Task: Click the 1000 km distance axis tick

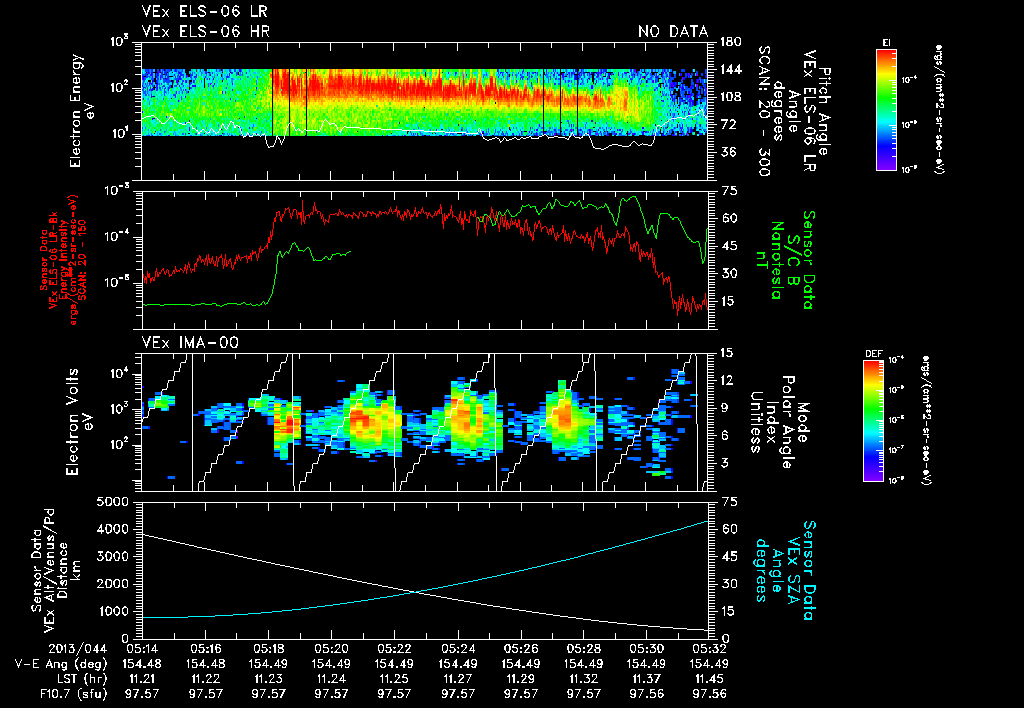Action: pos(112,611)
